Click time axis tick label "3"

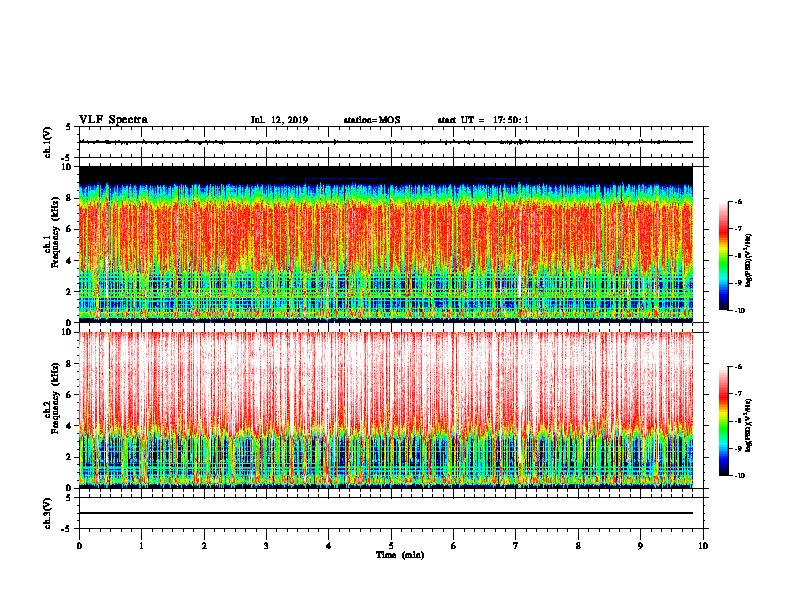pos(266,546)
